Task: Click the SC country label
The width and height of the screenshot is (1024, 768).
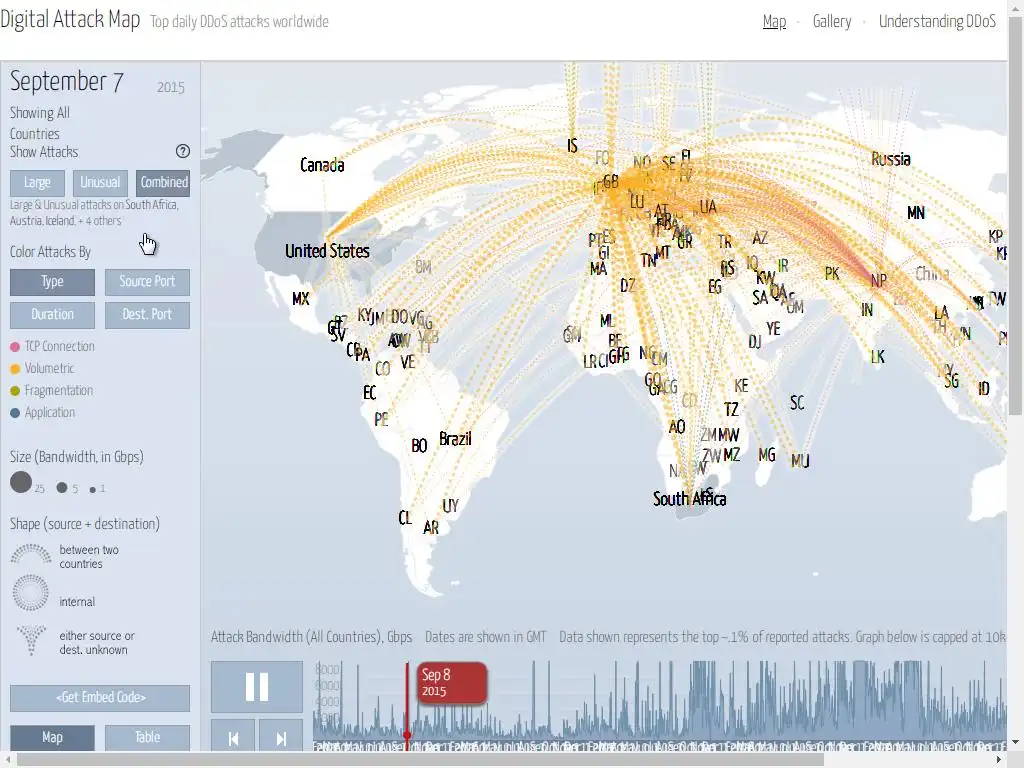Action: coord(797,403)
